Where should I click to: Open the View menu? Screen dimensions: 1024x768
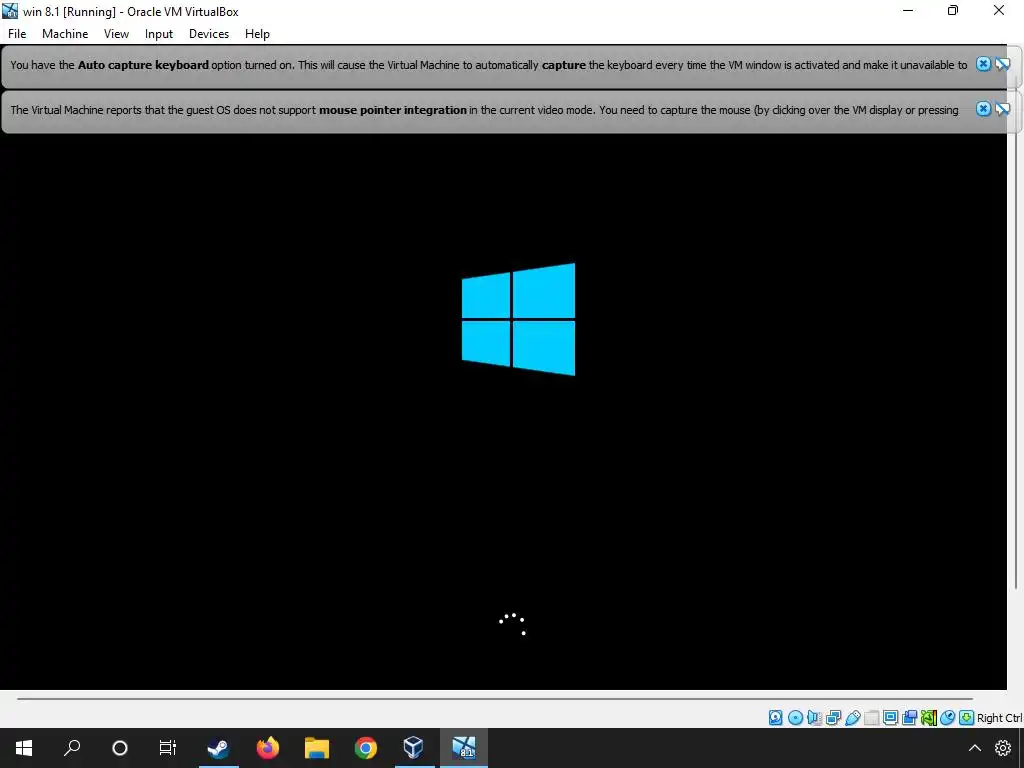pos(116,34)
